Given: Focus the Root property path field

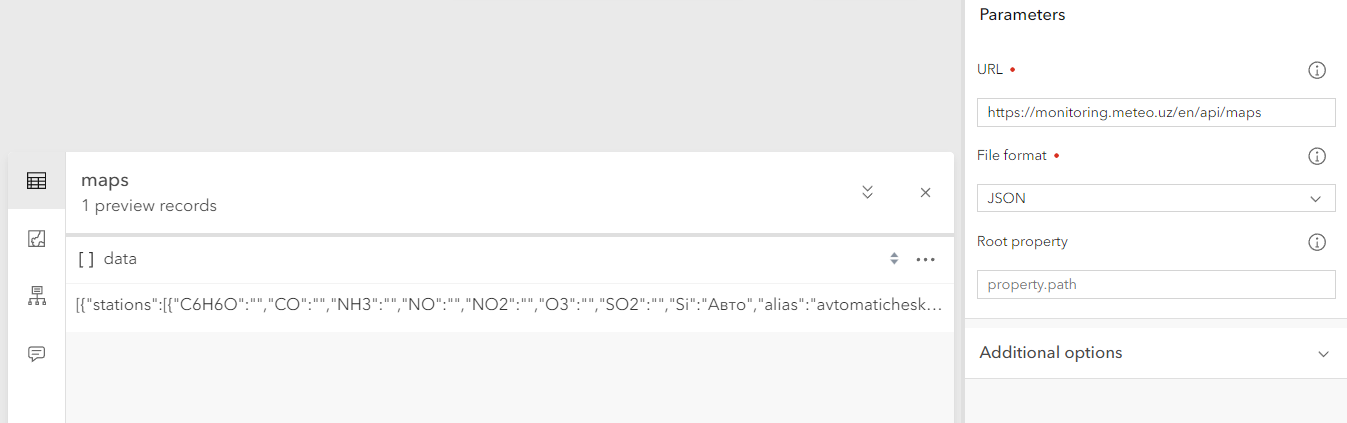Looking at the screenshot, I should pyautogui.click(x=1156, y=284).
